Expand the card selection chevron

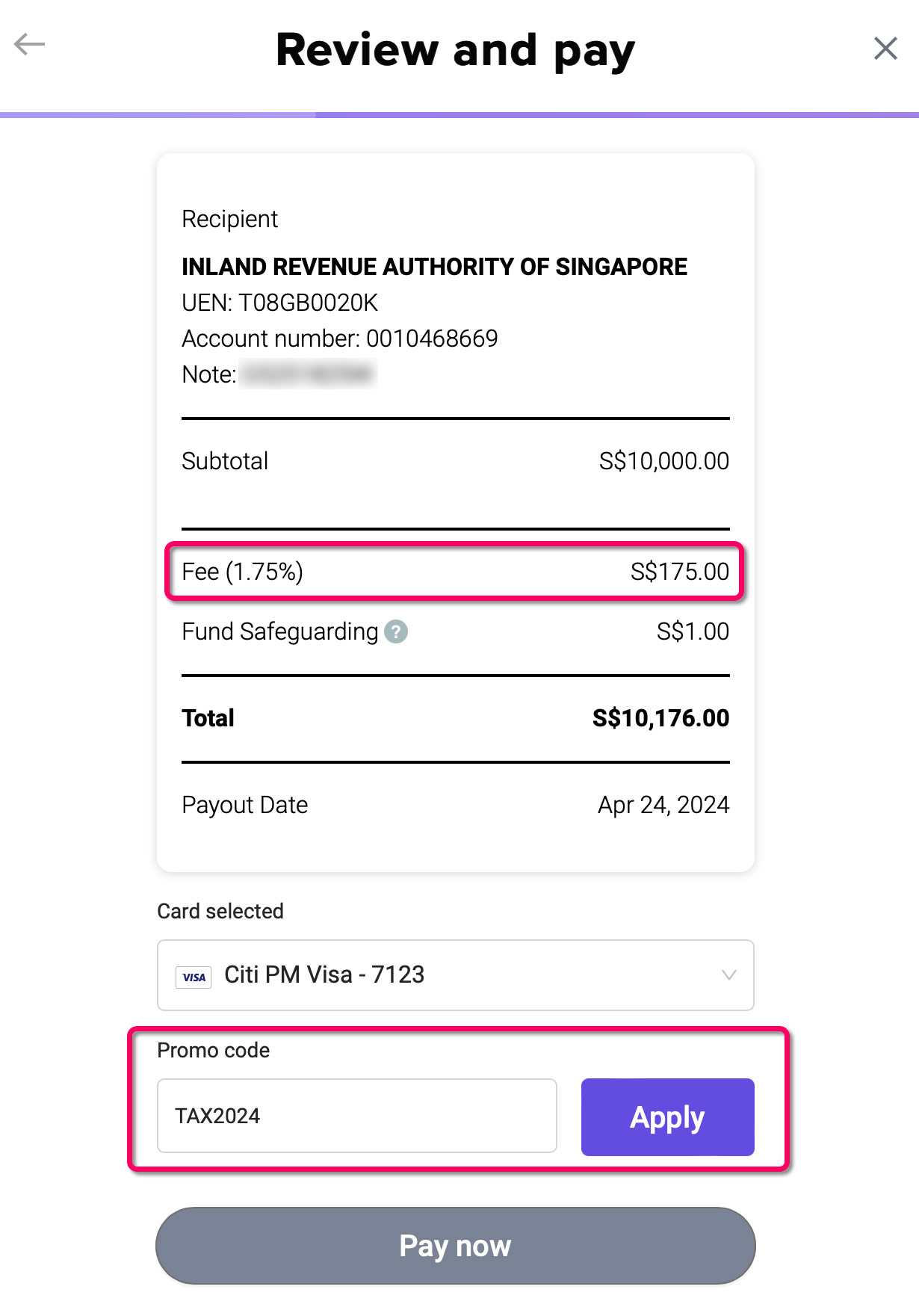coord(728,975)
